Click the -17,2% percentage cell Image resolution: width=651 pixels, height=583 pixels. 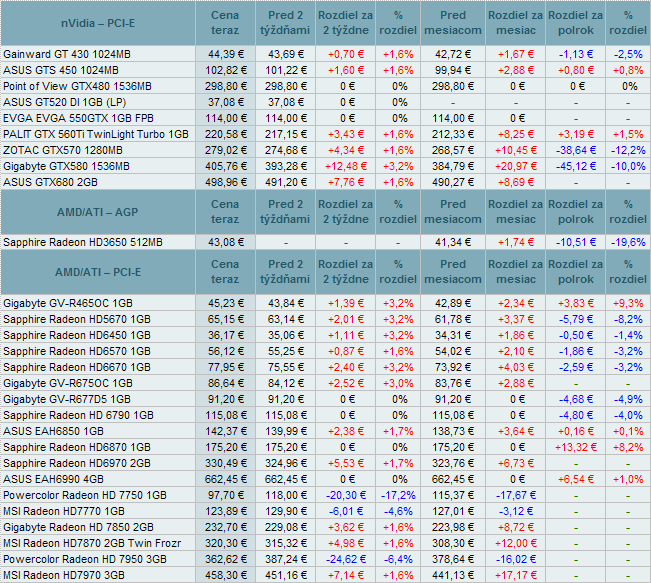pyautogui.click(x=398, y=495)
